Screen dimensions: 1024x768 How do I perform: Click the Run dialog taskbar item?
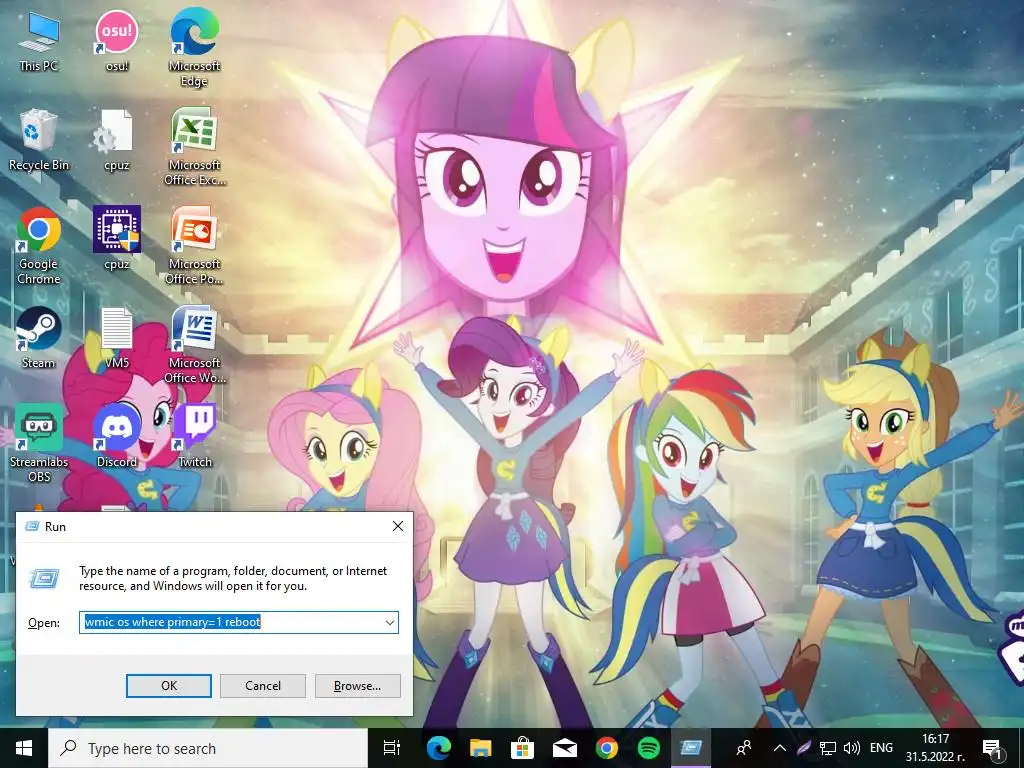point(690,748)
